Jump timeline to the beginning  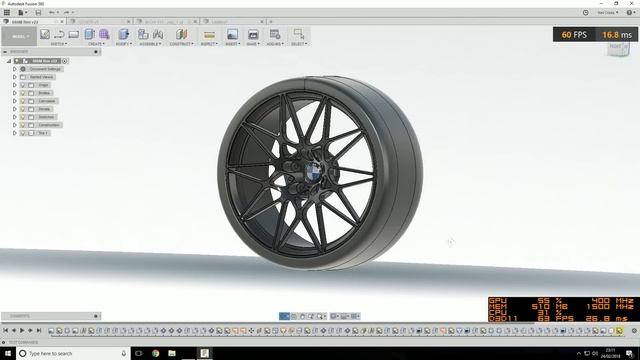(x=6, y=331)
